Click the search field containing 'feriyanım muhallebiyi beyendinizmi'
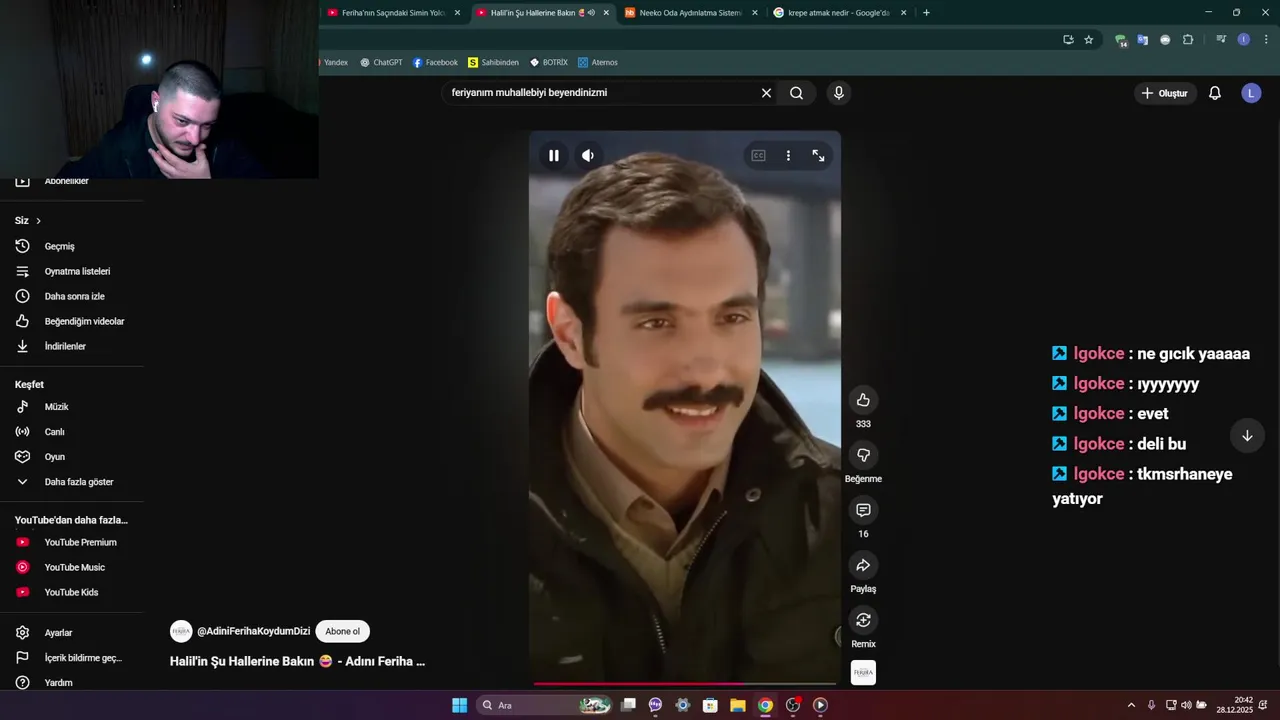This screenshot has width=1280, height=720. click(600, 93)
